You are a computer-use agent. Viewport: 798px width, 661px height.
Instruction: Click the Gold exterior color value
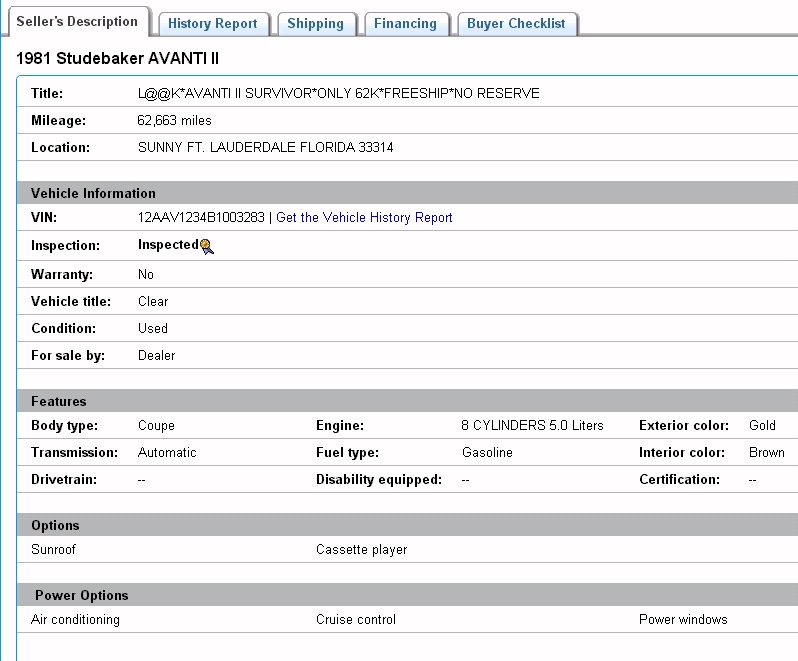(x=762, y=426)
